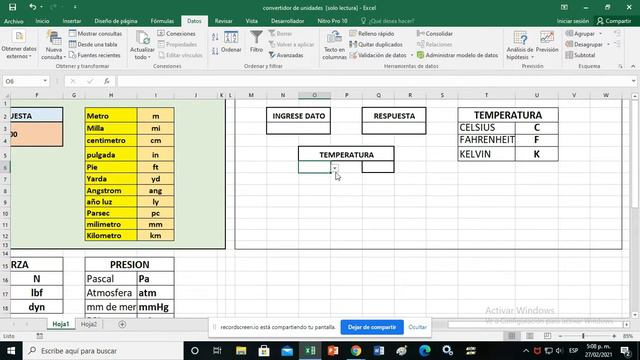Open Validación de datos
The image size is (640, 360).
(378, 55)
